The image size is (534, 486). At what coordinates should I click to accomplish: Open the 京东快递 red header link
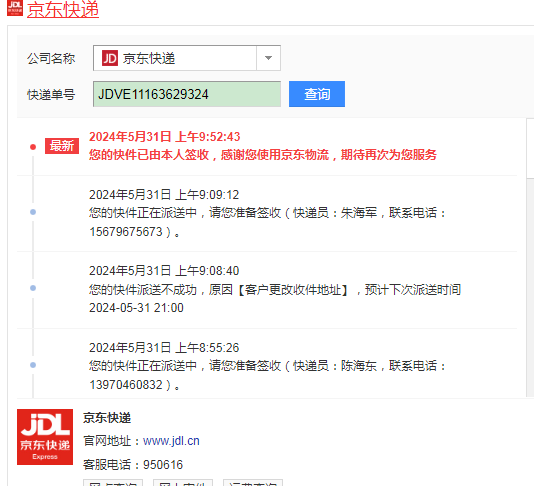(x=63, y=9)
